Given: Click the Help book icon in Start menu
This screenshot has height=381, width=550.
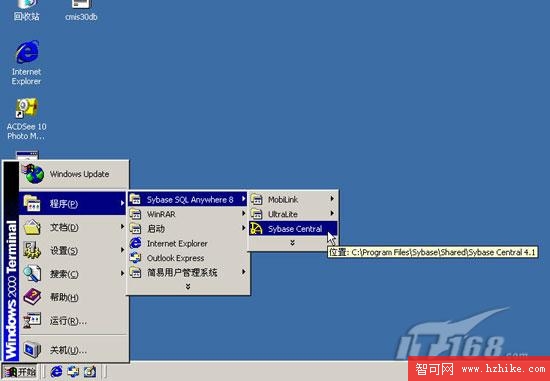Looking at the screenshot, I should coord(32,297).
